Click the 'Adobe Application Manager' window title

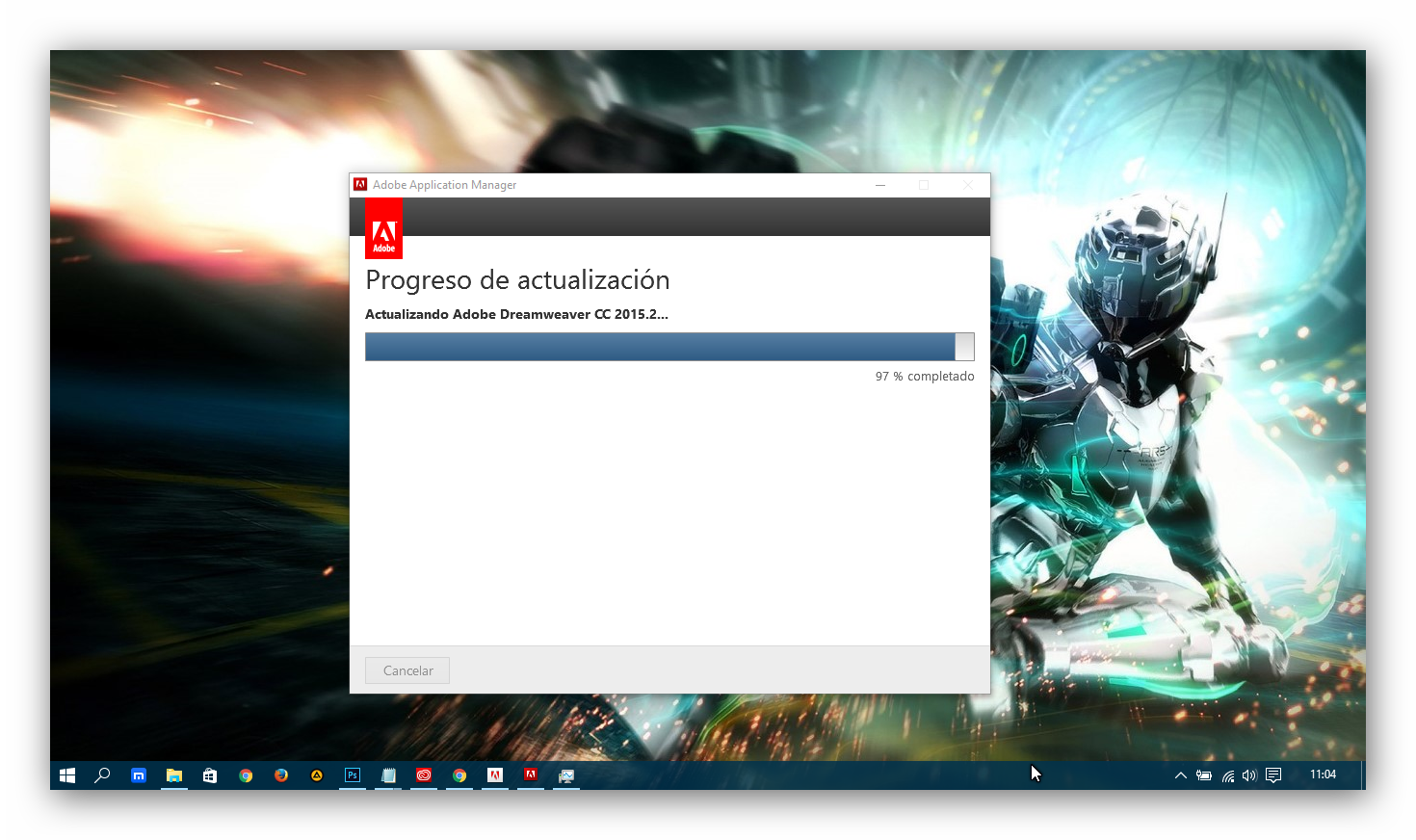tap(445, 185)
